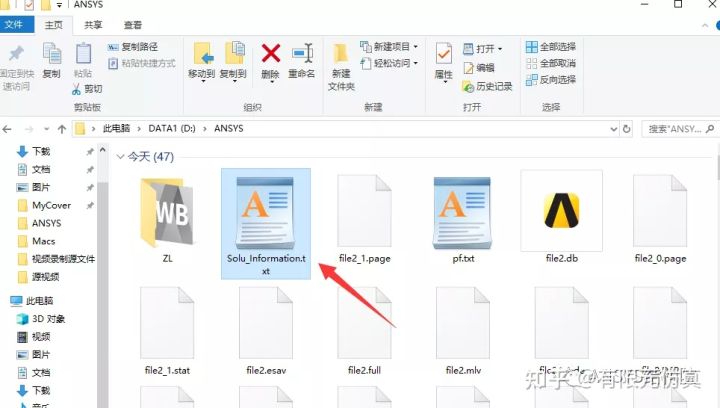Image resolution: width=720 pixels, height=408 pixels.
Task: Click 此电脑 in the address bar
Action: 117,129
